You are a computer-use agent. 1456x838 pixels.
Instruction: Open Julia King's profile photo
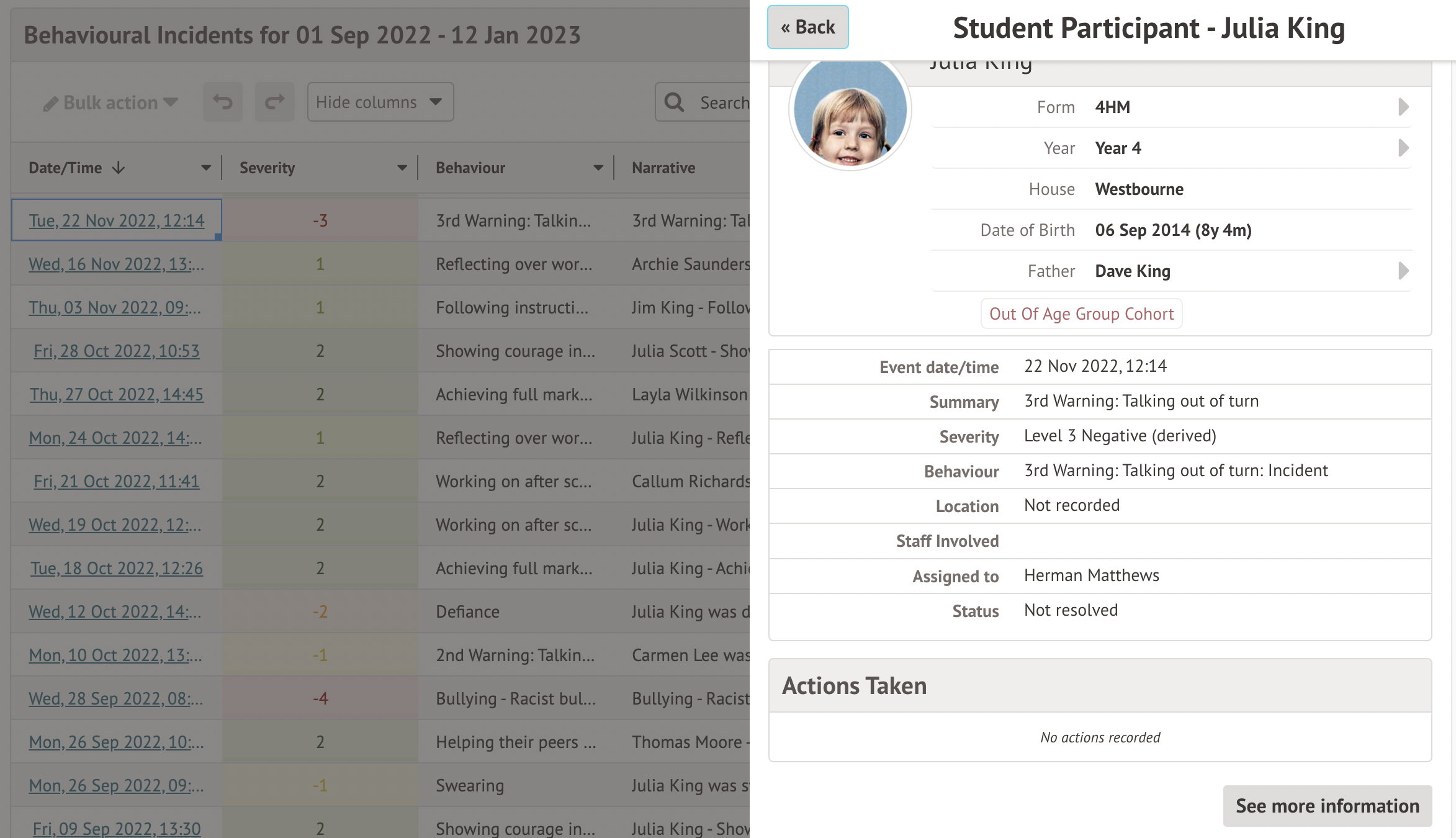click(850, 112)
